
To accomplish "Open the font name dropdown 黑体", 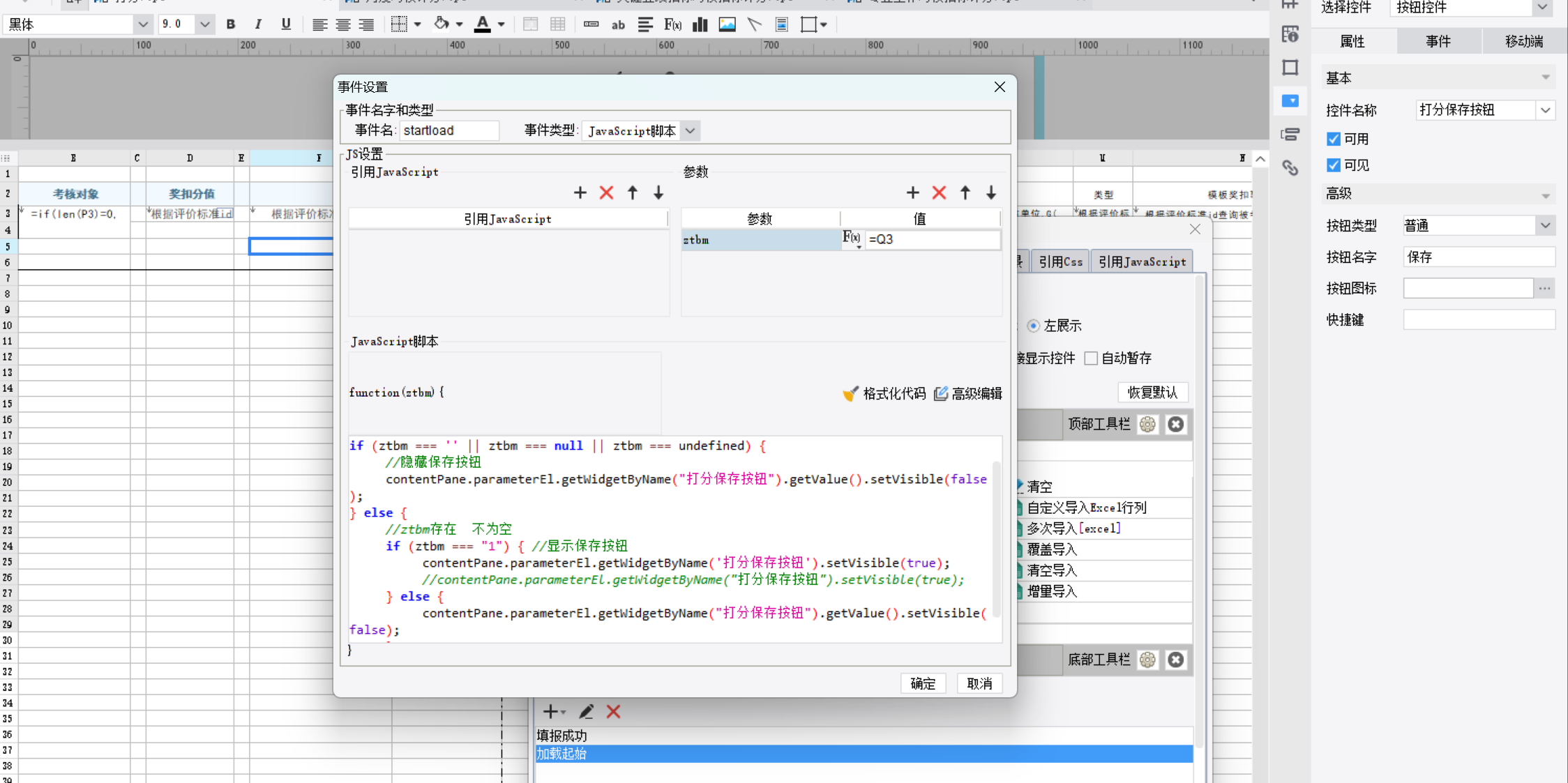I will [x=142, y=24].
